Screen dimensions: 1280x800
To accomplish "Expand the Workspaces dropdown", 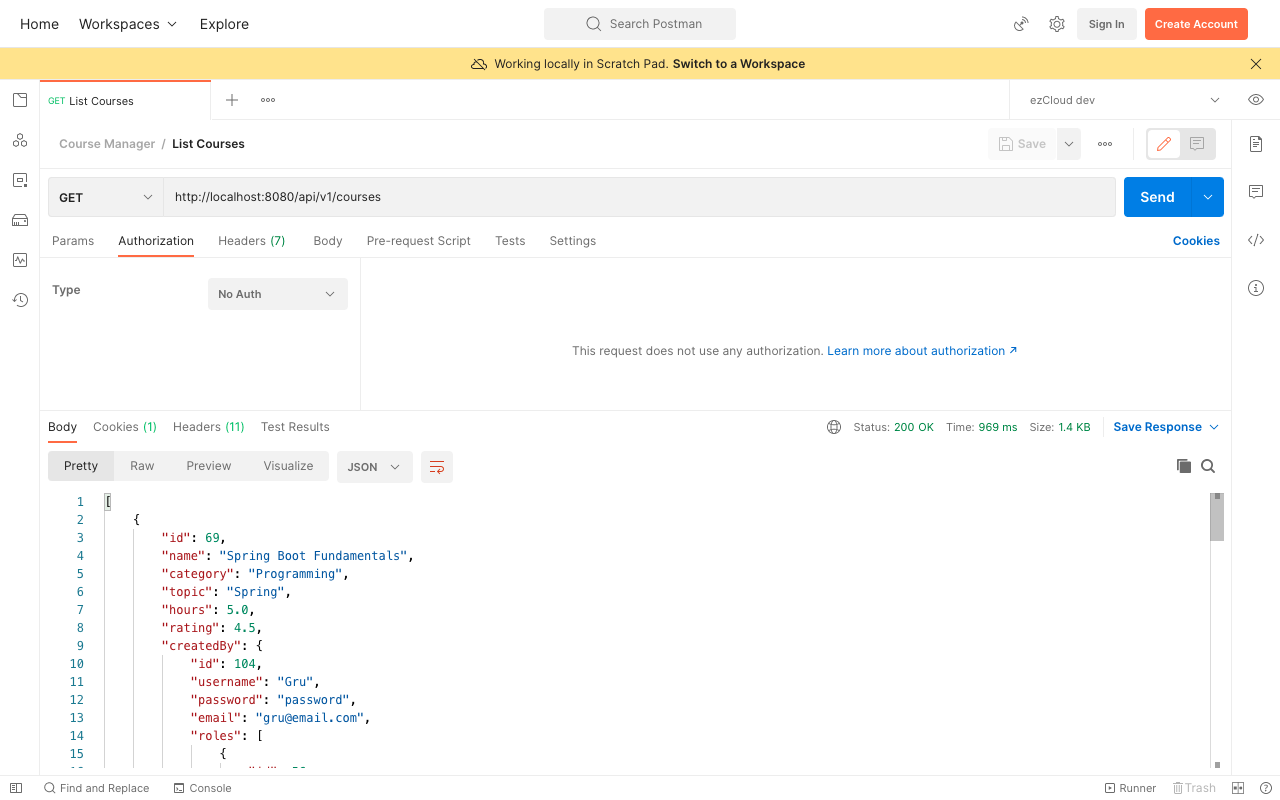I will pos(128,24).
